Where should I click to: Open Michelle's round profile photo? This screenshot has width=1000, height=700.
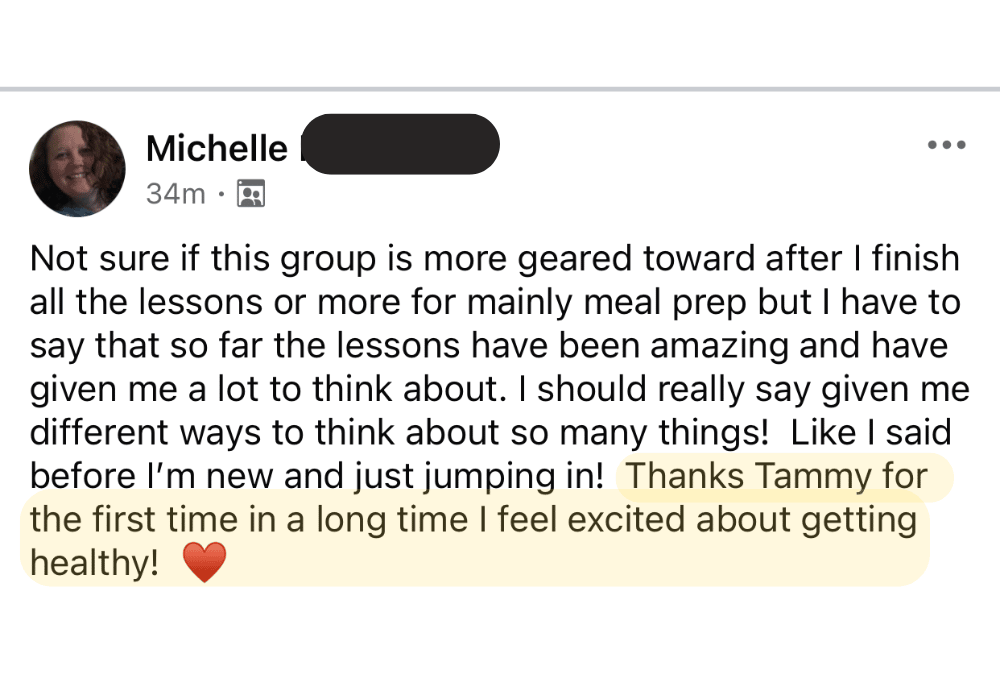point(77,168)
